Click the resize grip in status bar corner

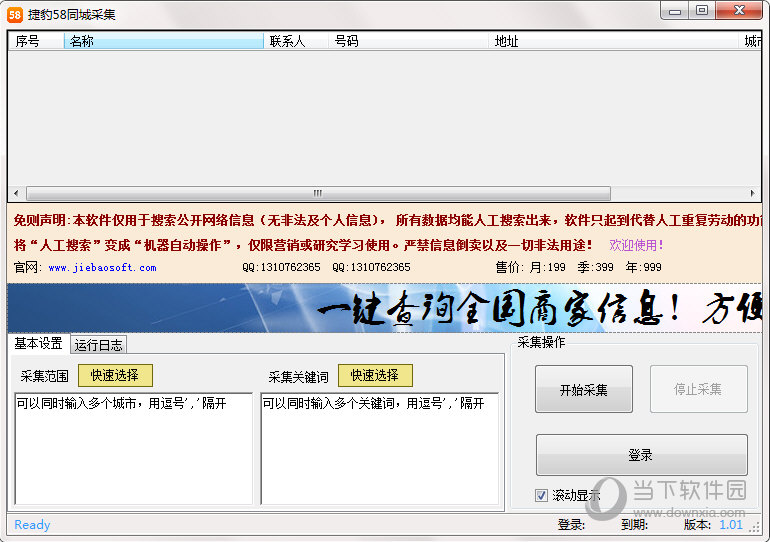(755, 527)
